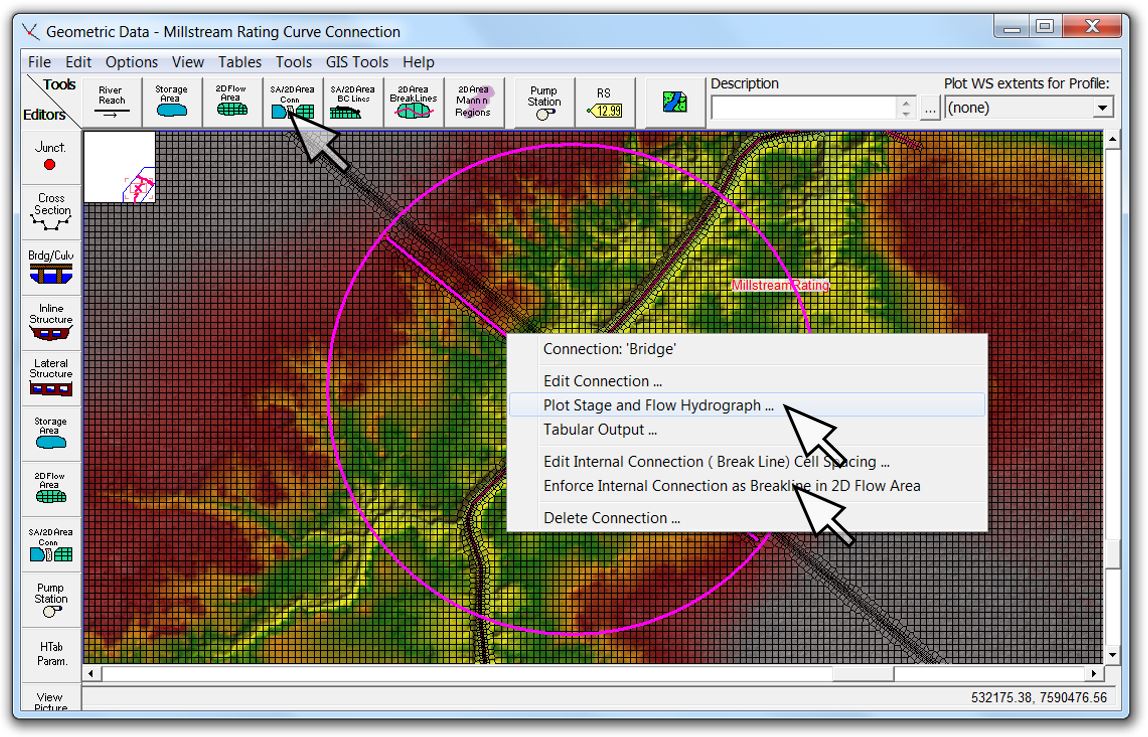The height and width of the screenshot is (737, 1148).
Task: Open the Storage Area editor in left sidebar
Action: coord(51,433)
